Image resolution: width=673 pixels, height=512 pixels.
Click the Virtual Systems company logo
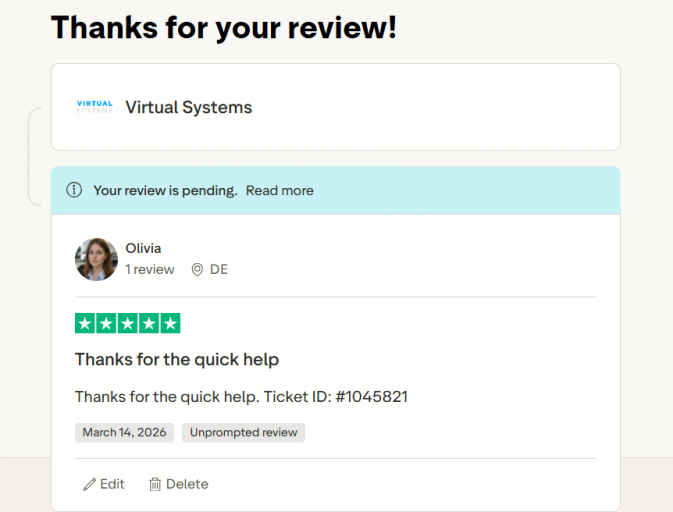tap(94, 107)
